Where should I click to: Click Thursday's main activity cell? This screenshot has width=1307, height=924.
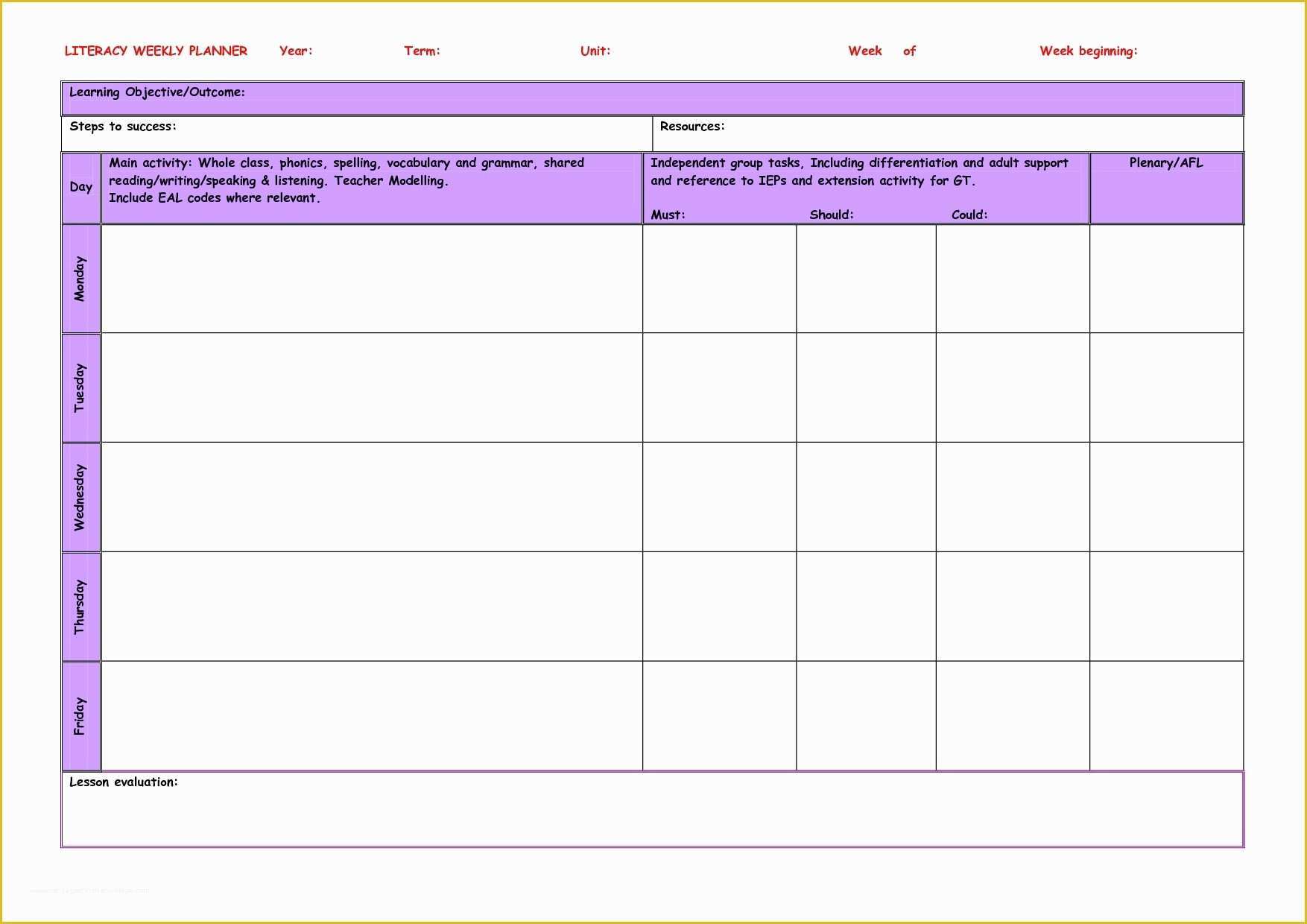click(x=372, y=607)
